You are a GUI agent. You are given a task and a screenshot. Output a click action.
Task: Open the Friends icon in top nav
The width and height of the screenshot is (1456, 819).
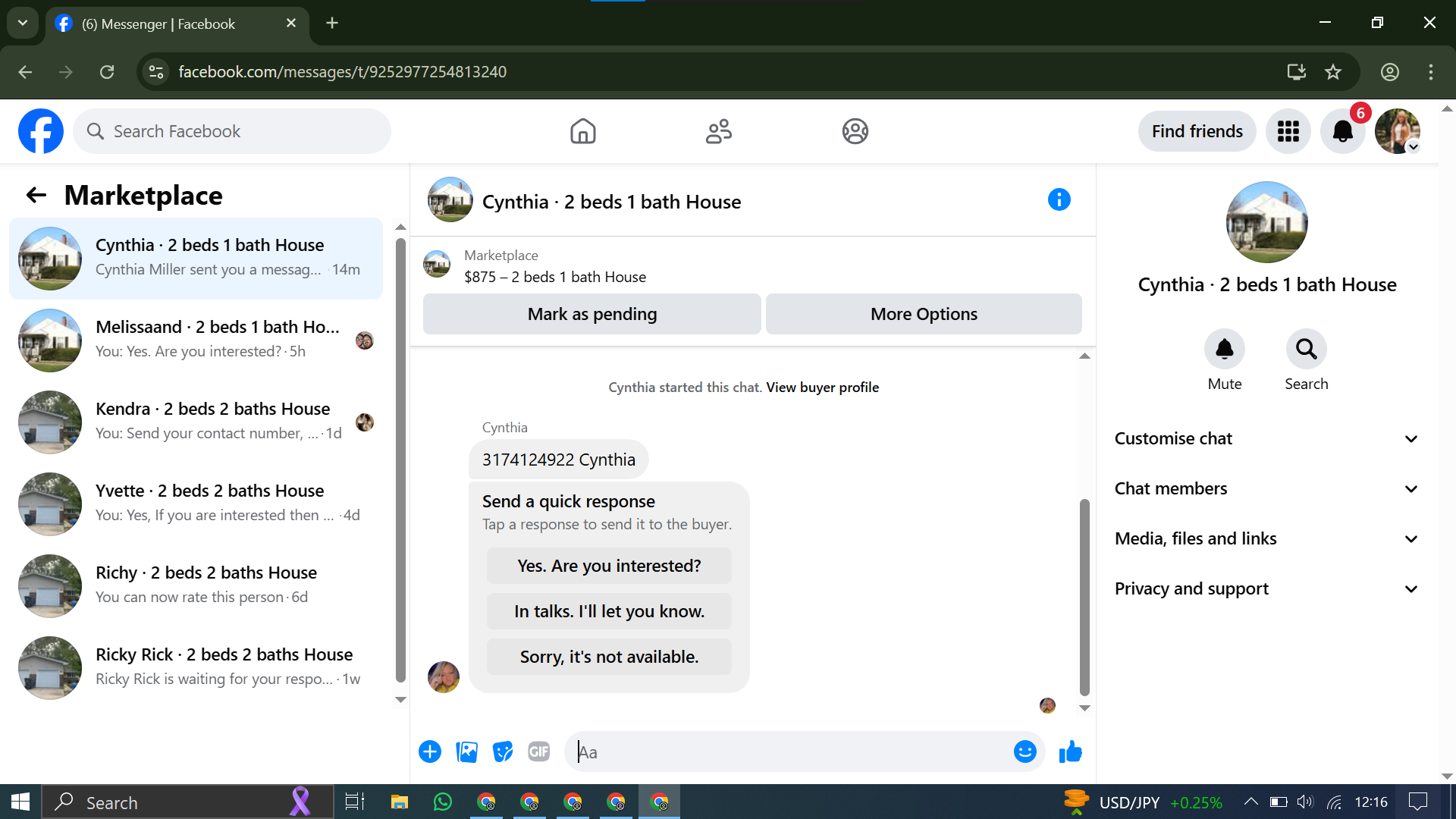pos(719,131)
